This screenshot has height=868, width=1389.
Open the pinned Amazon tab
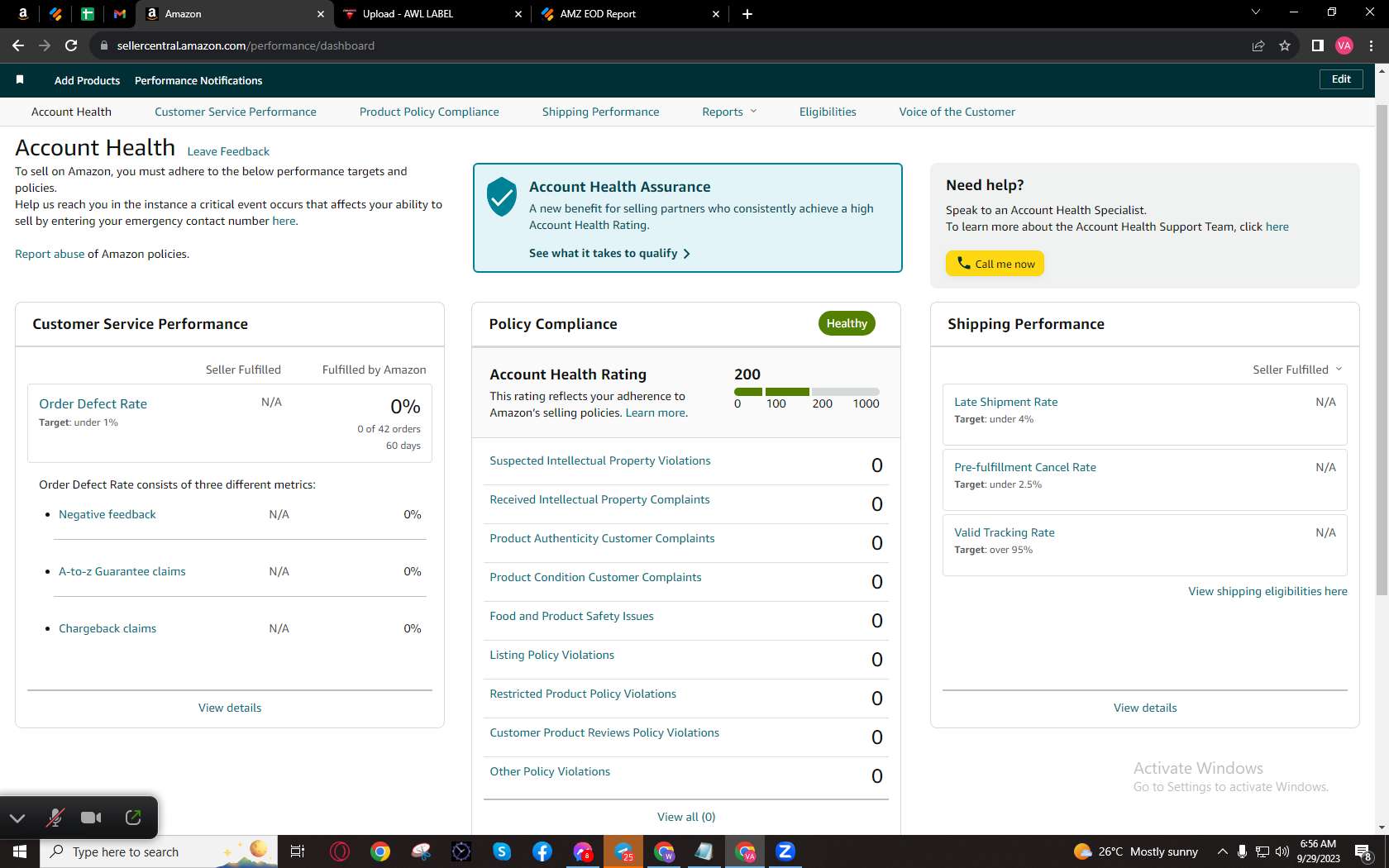[23, 13]
